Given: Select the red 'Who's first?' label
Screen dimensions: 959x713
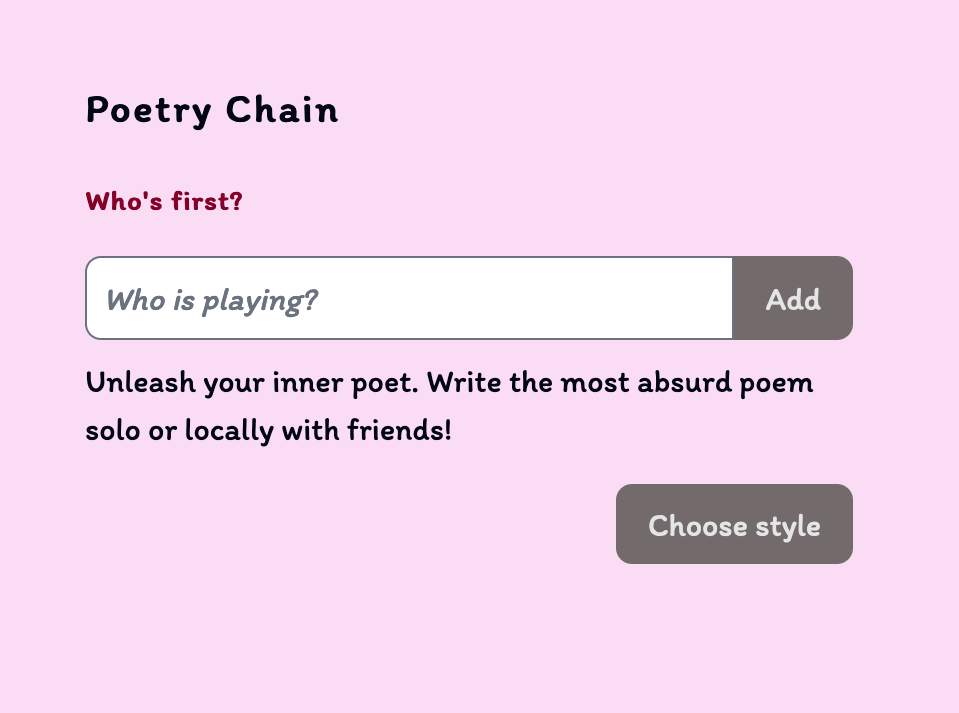Looking at the screenshot, I should coord(163,201).
